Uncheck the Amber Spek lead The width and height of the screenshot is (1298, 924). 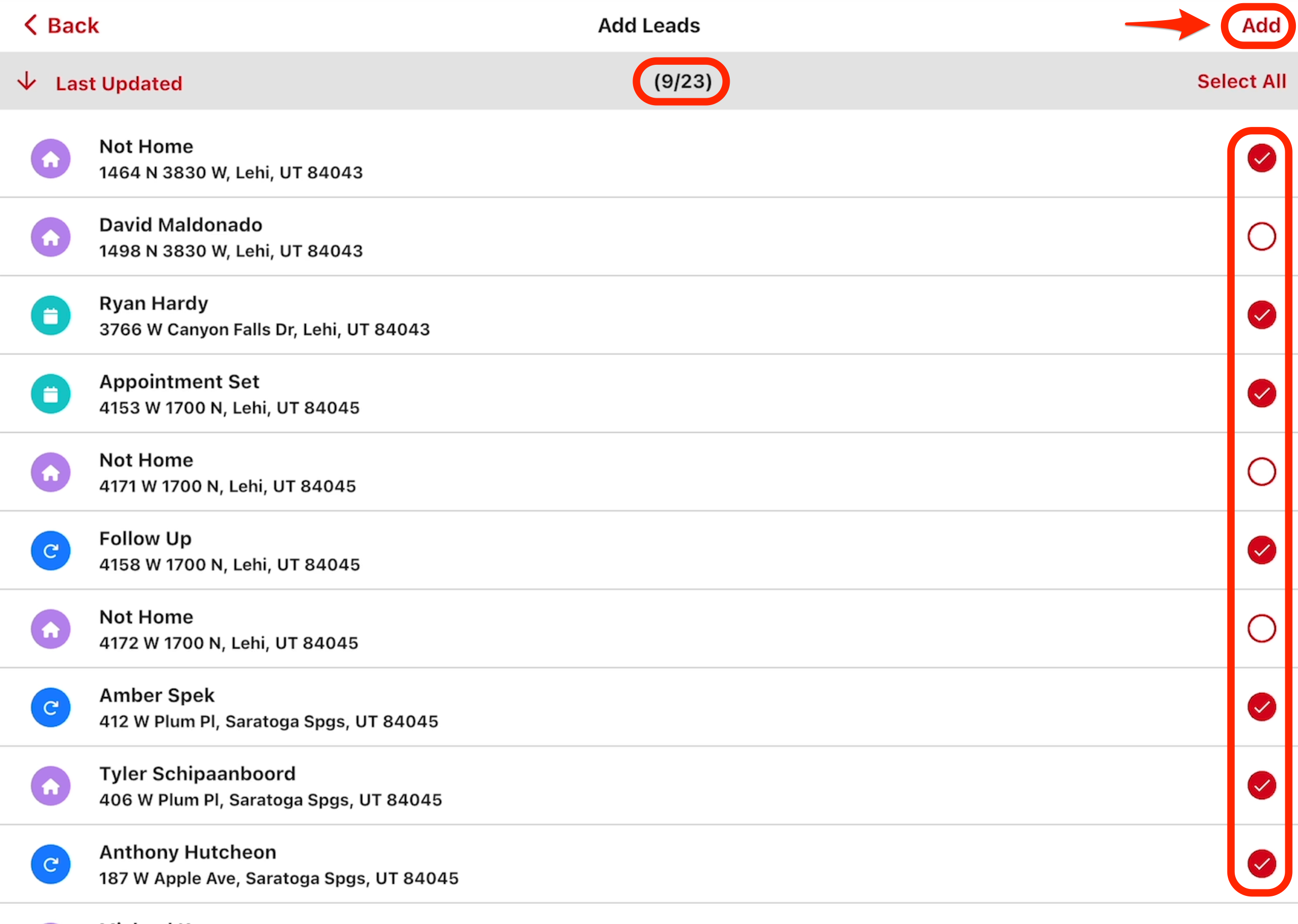(x=1261, y=707)
